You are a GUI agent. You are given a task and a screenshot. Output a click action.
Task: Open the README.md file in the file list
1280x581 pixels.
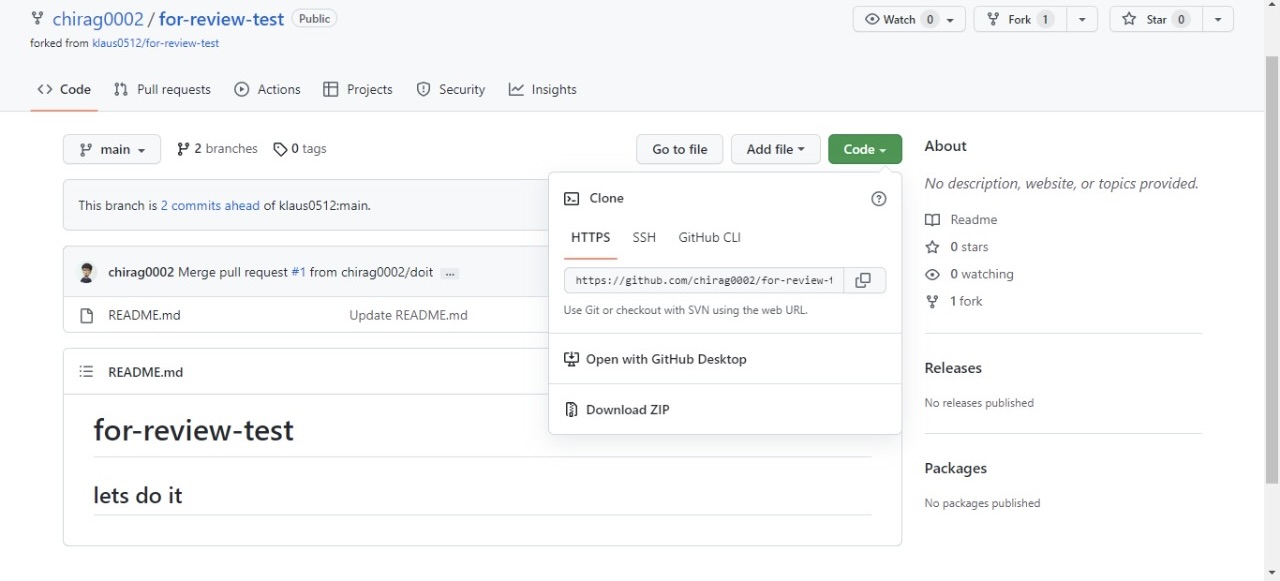point(144,315)
